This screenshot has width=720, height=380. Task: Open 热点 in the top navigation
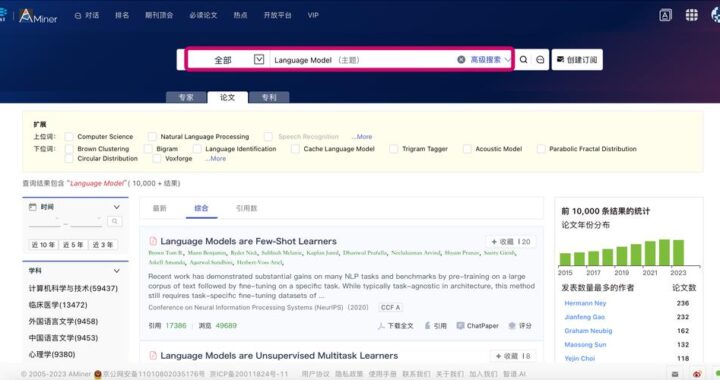(240, 15)
